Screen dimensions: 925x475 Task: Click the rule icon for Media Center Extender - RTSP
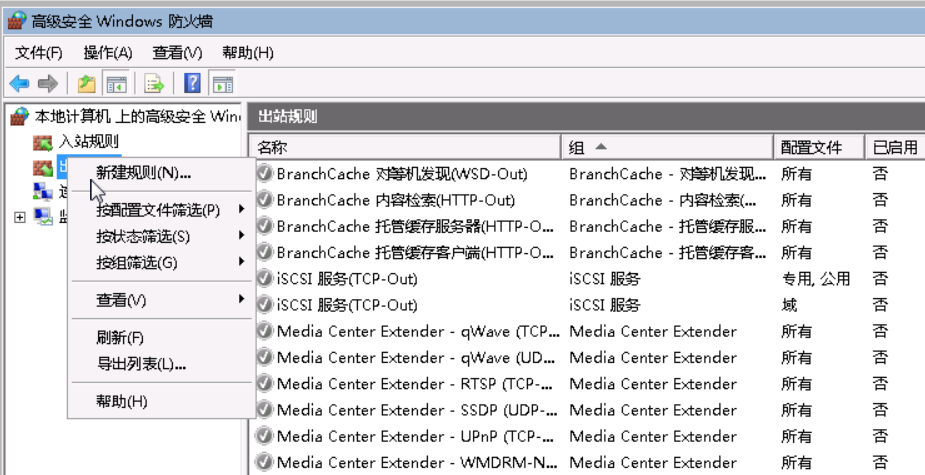pyautogui.click(x=265, y=384)
